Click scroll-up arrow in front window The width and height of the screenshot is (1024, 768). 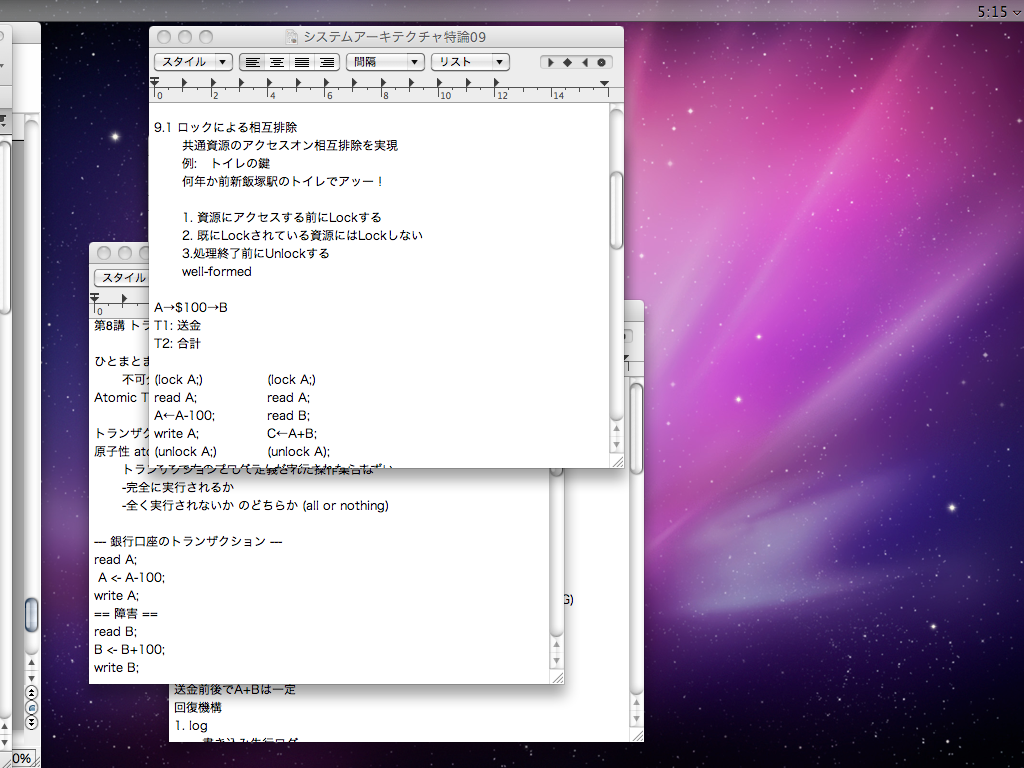616,428
